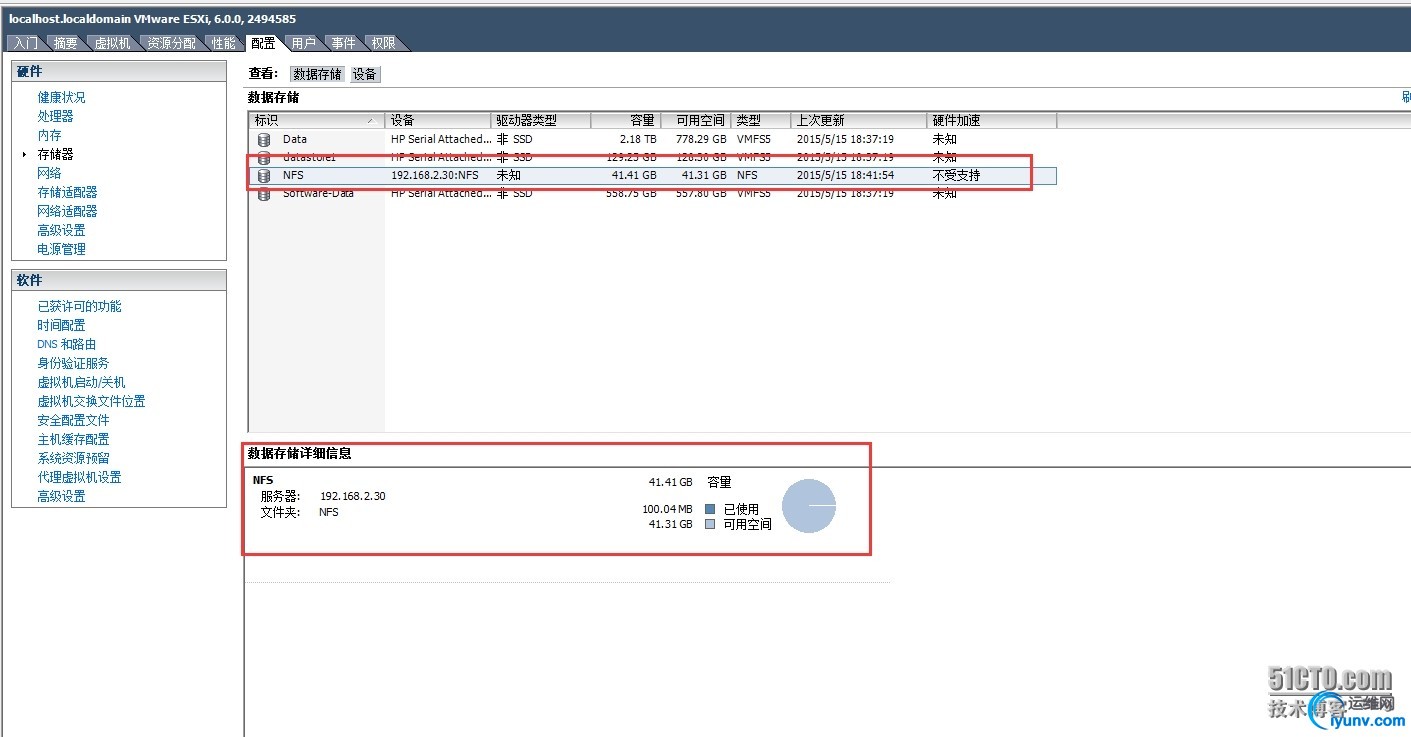Switch to the 性能 tab

tap(224, 43)
